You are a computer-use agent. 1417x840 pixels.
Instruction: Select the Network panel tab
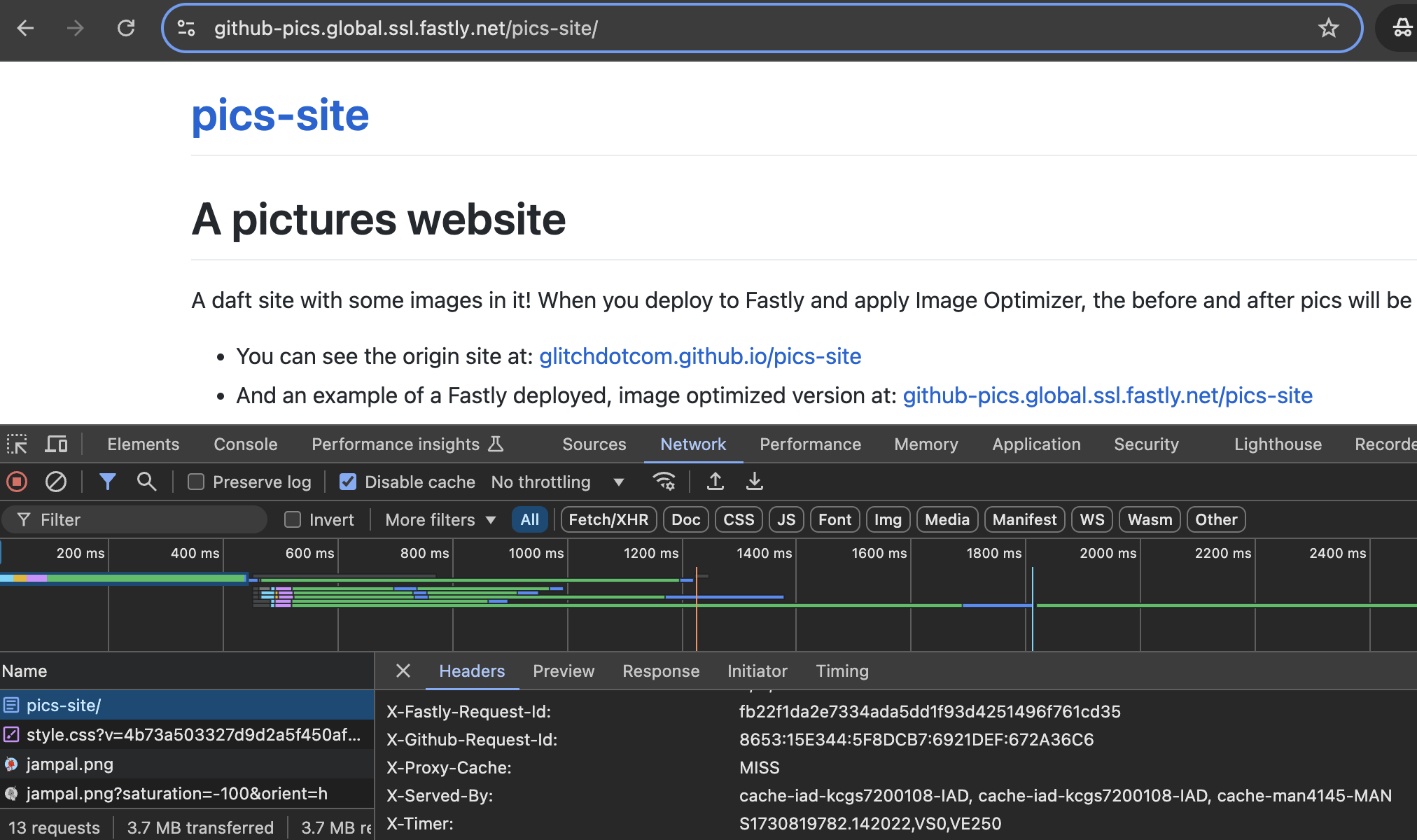pos(693,444)
